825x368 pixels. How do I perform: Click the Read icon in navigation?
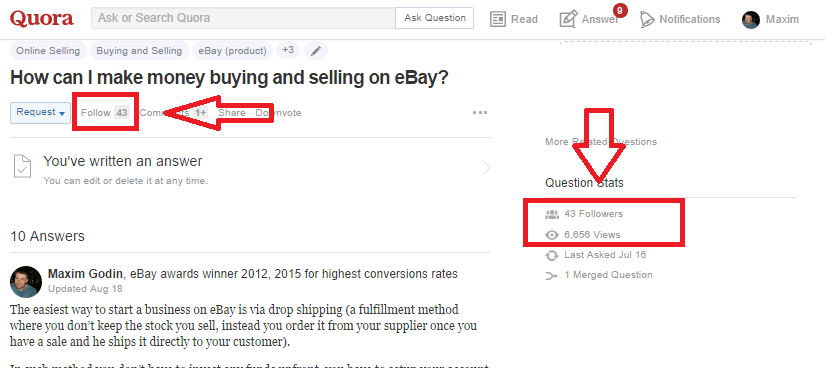pos(497,19)
